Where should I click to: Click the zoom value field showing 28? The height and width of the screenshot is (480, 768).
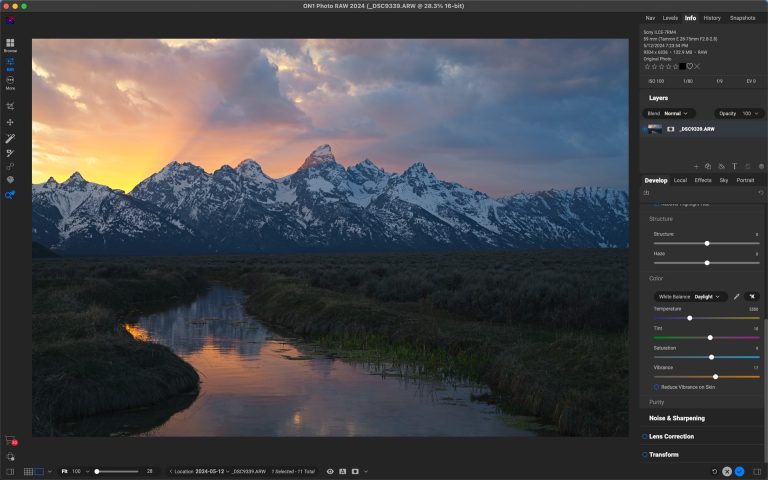[150, 472]
